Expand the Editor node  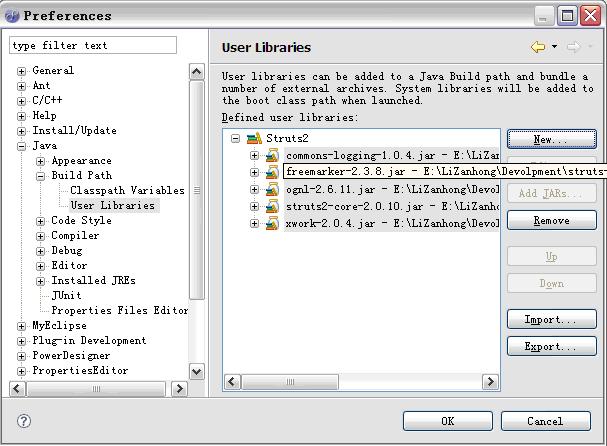tap(40, 266)
